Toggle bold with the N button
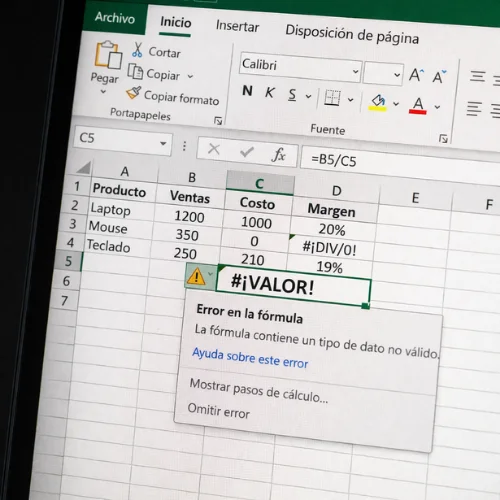This screenshot has height=500, width=500. point(247,91)
